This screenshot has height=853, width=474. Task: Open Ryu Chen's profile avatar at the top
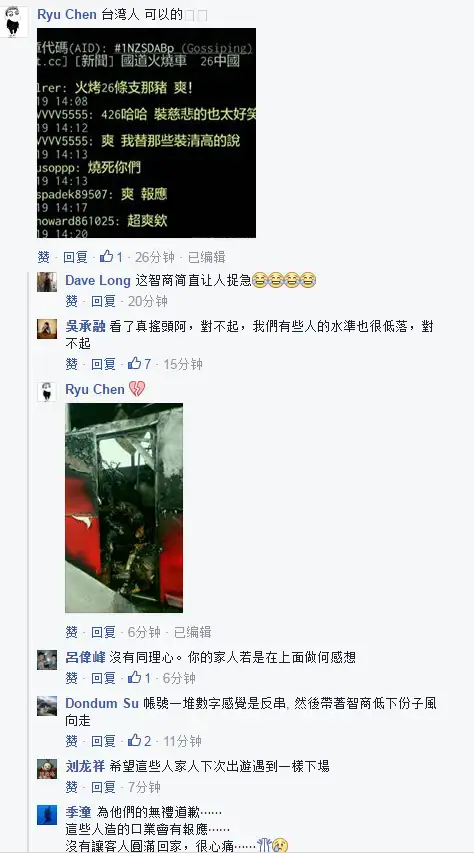coord(11,21)
